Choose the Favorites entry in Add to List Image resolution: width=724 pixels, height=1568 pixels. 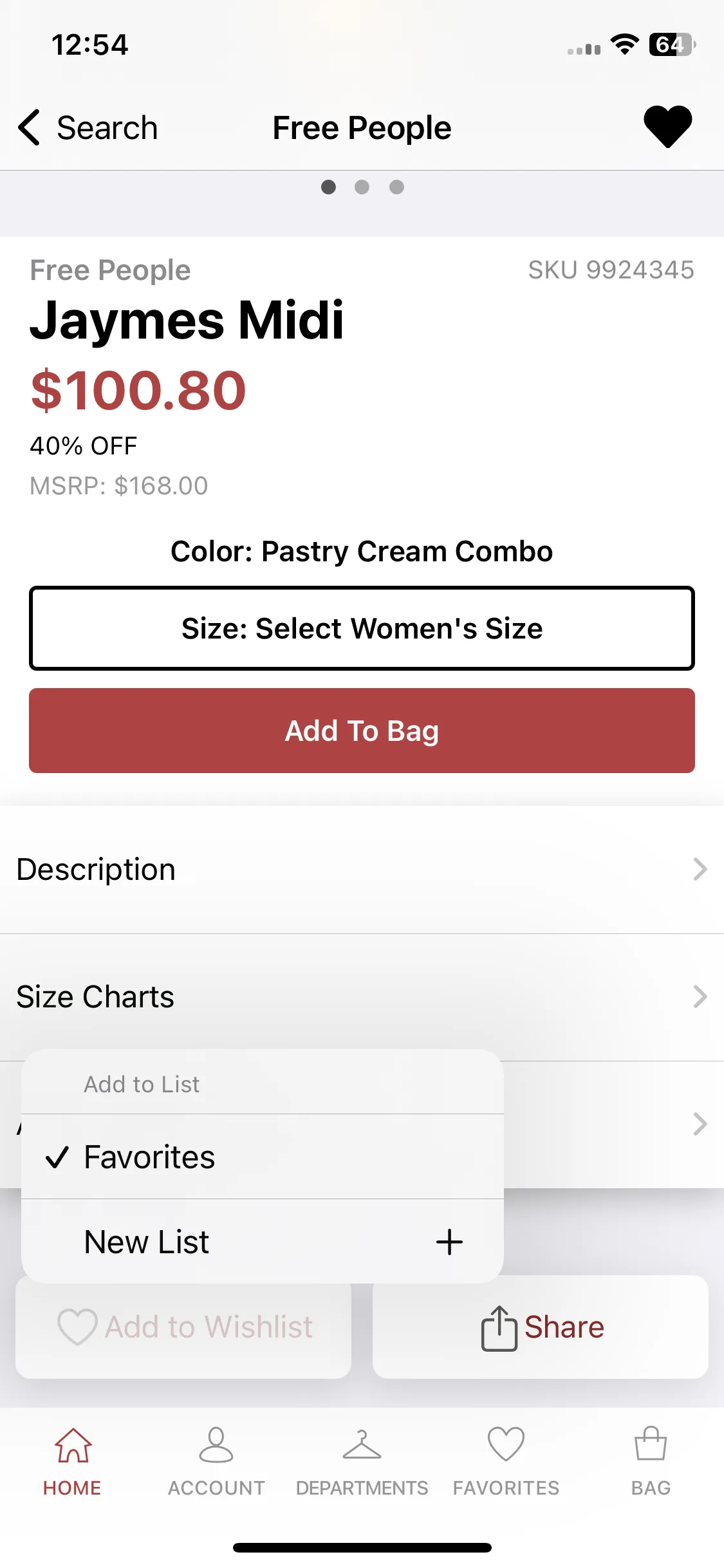pos(263,1157)
